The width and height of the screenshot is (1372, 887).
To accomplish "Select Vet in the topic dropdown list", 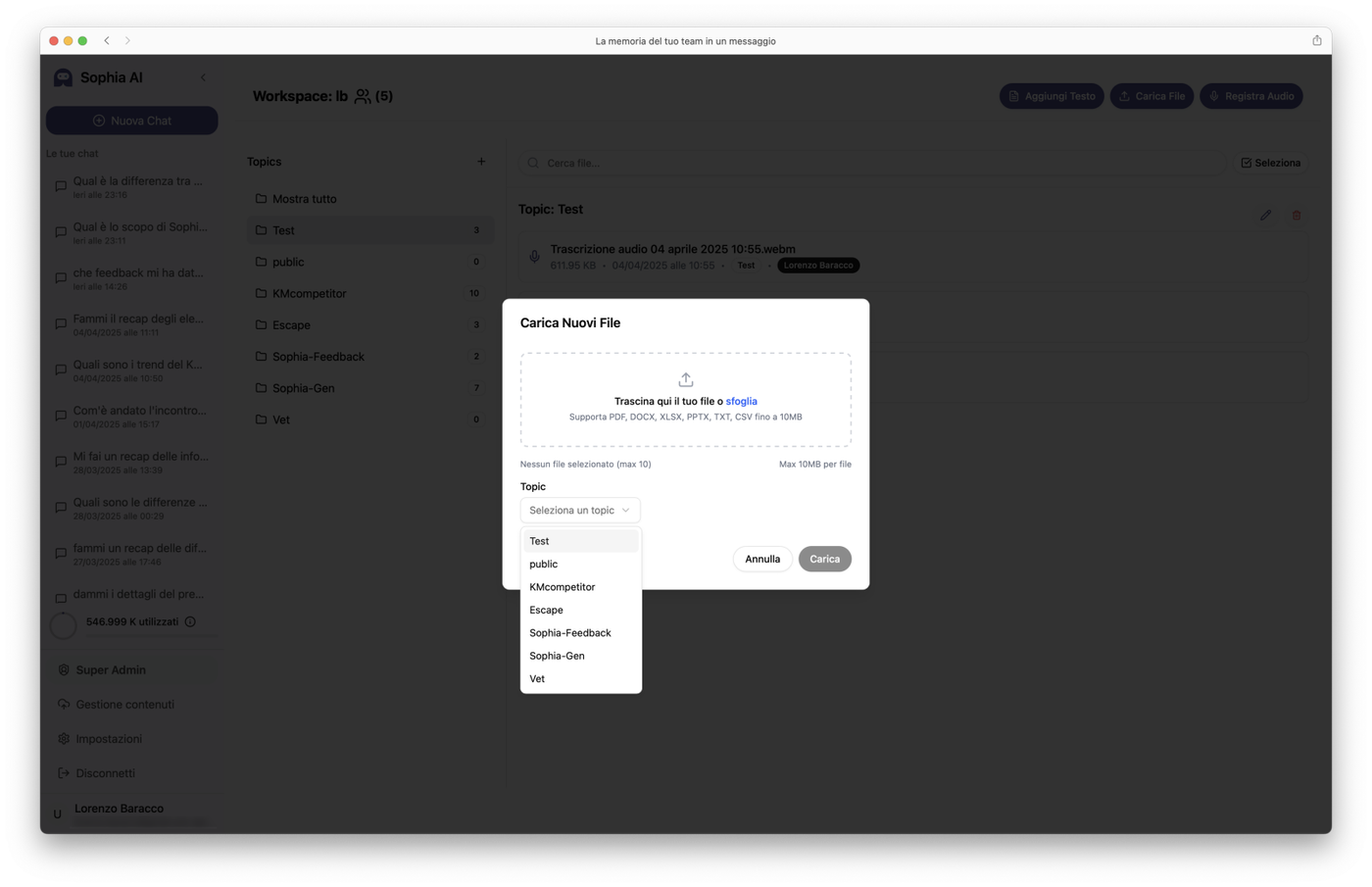I will click(580, 679).
